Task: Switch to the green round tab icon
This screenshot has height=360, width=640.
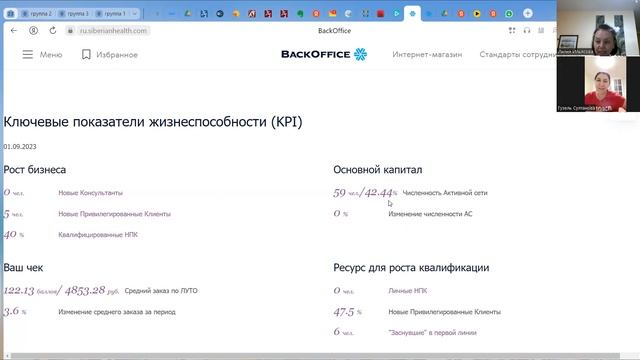Action: pyautogui.click(x=300, y=13)
